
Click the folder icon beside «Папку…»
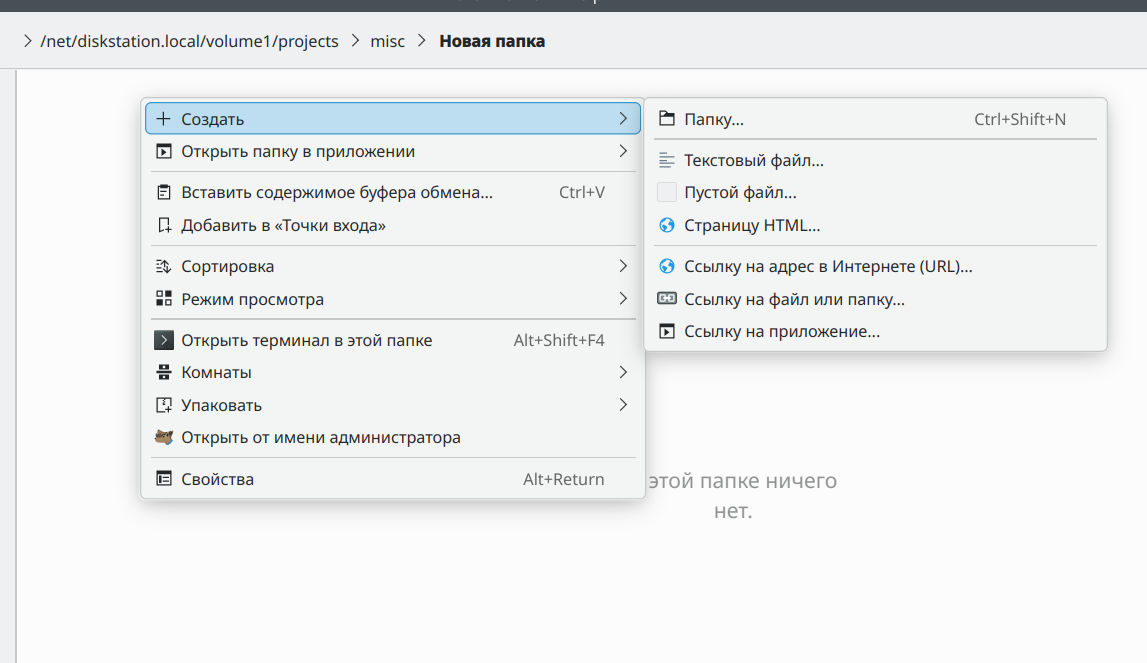pyautogui.click(x=667, y=119)
